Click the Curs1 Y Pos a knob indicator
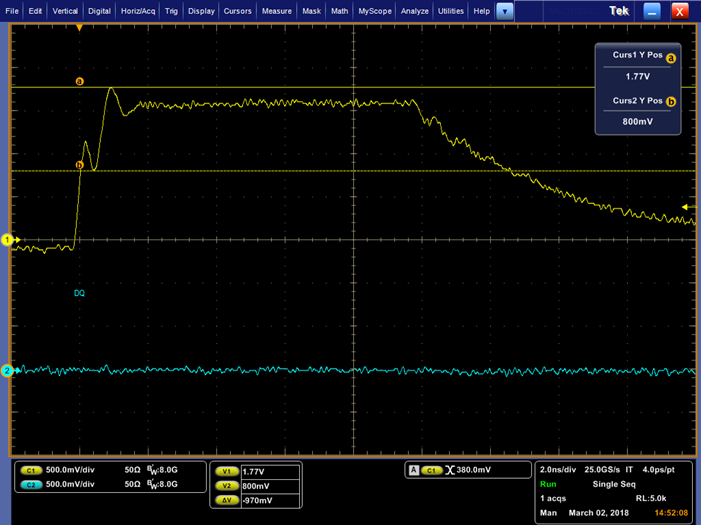701x525 pixels. pos(671,58)
